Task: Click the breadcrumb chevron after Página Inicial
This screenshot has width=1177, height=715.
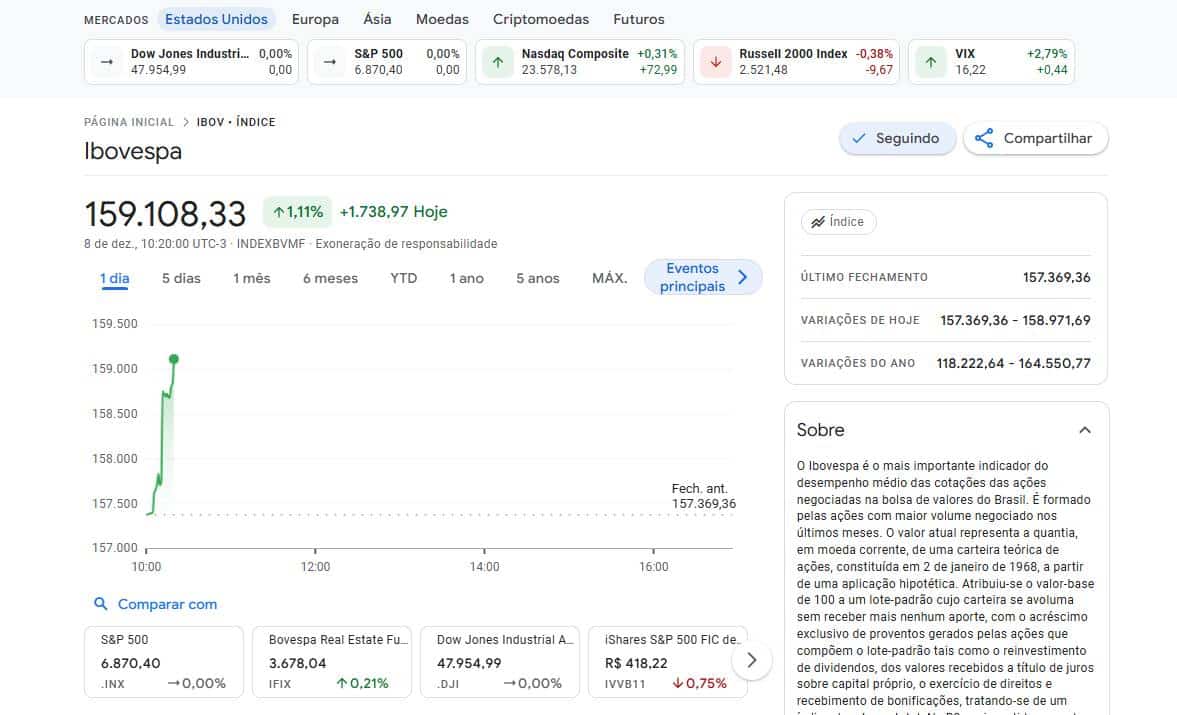Action: (185, 122)
